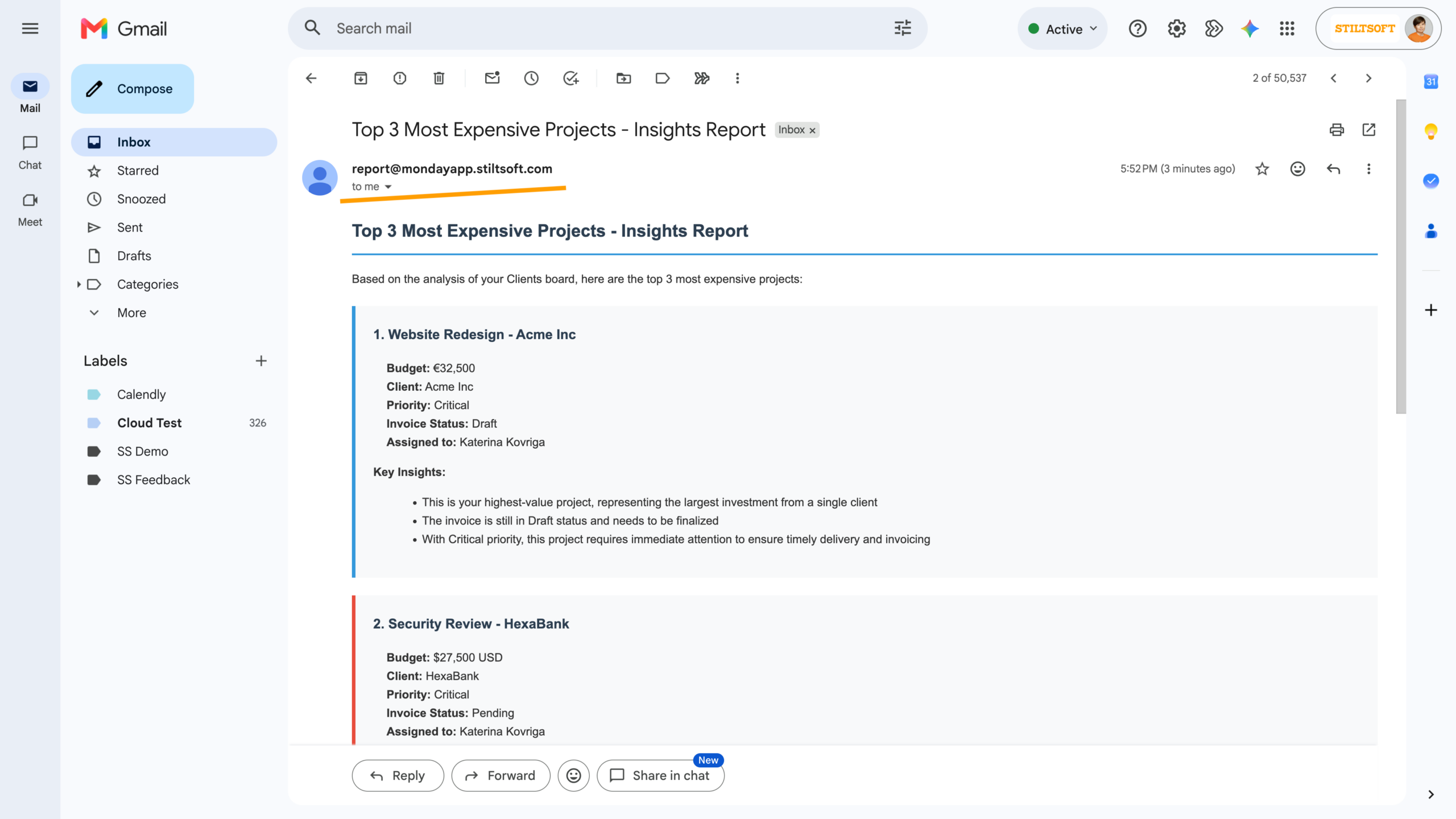Show the newer email
Viewport: 1456px width, 819px height.
(x=1334, y=78)
